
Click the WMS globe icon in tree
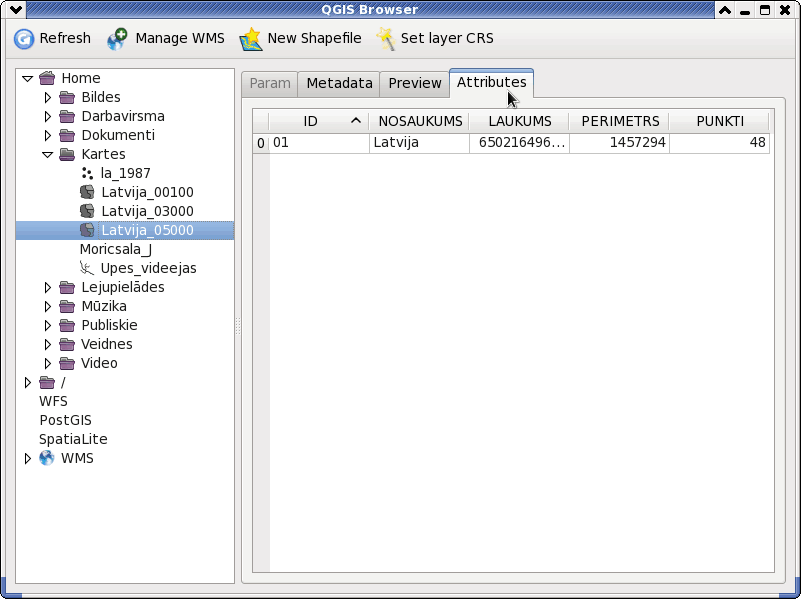point(46,458)
